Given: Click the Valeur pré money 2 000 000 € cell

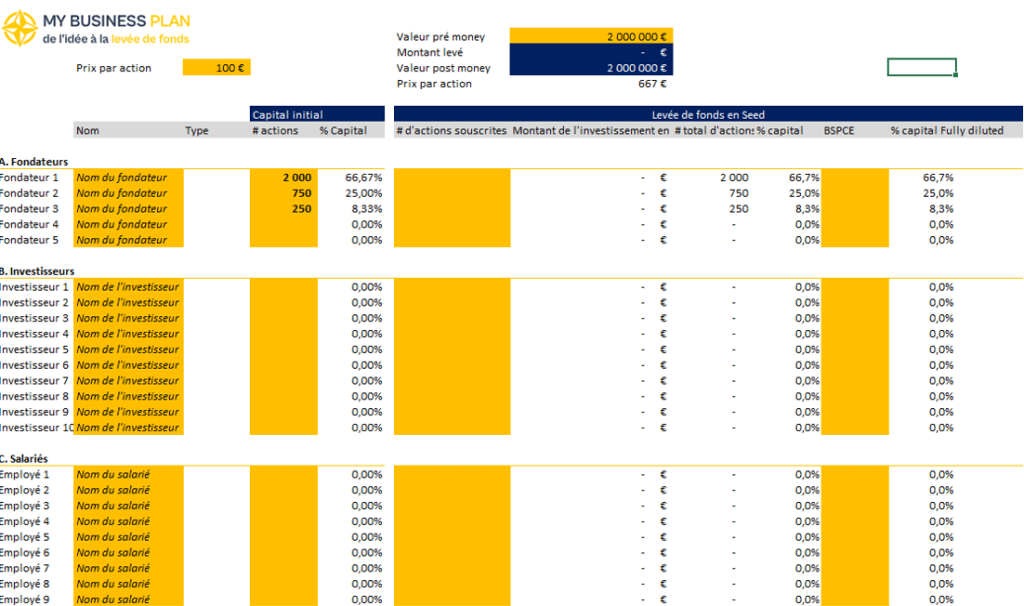Looking at the screenshot, I should [591, 36].
